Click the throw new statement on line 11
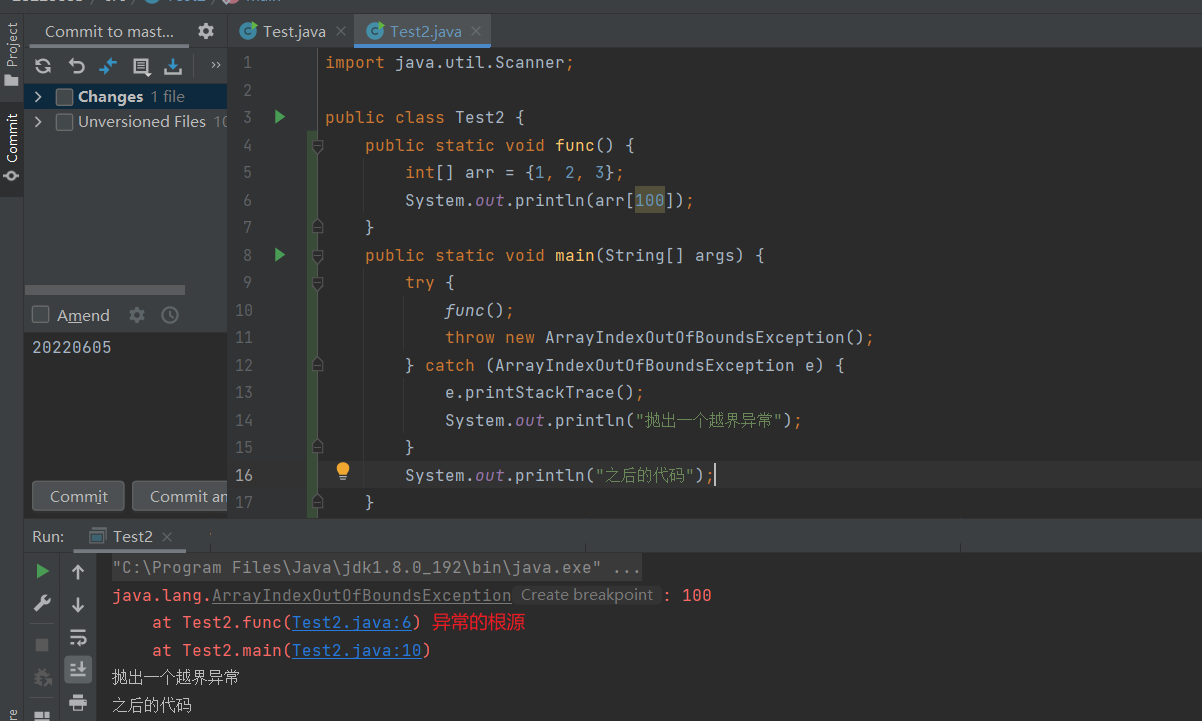 [x=660, y=337]
